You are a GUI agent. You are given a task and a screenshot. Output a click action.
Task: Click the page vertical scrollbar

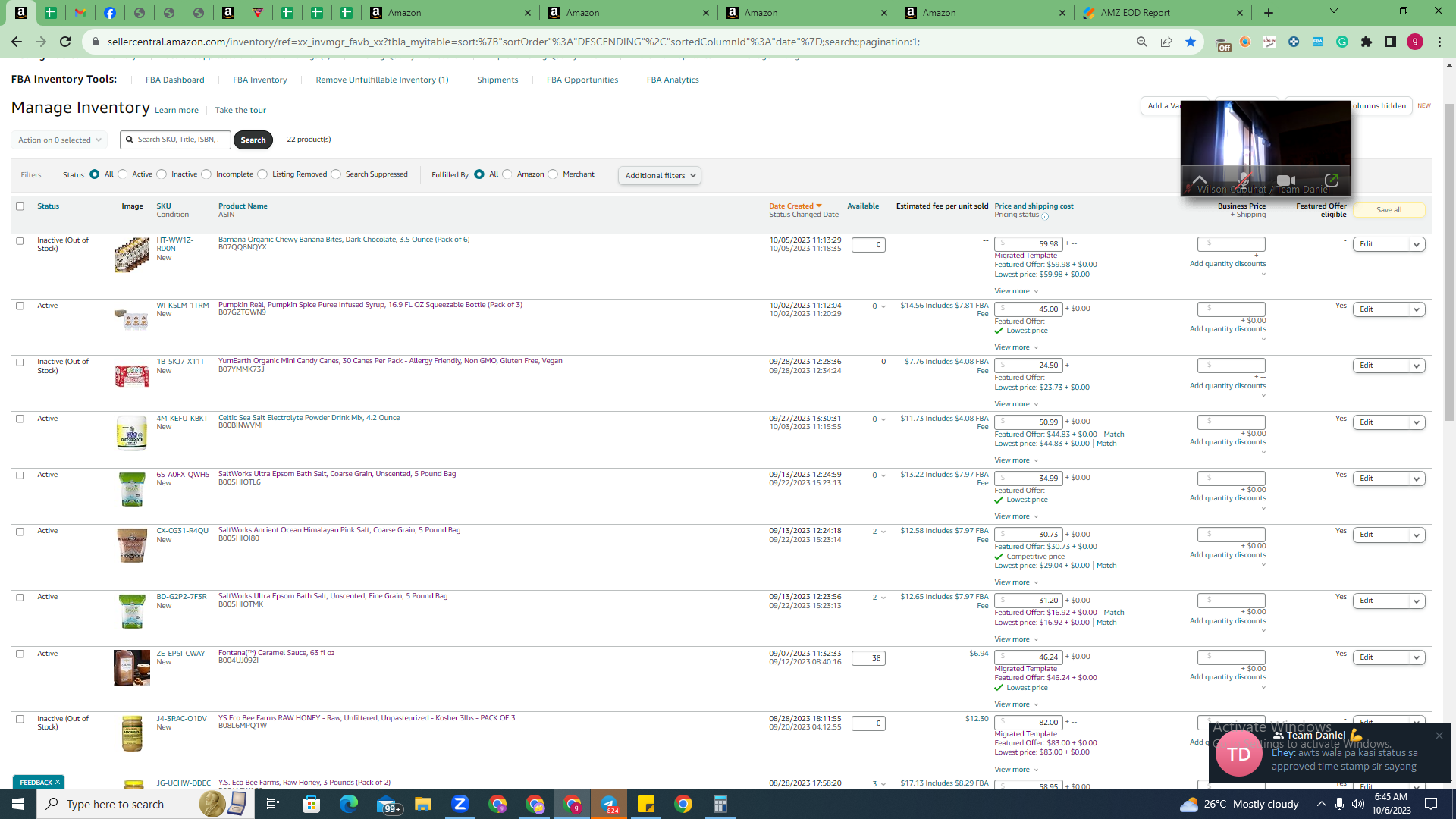[1449, 262]
